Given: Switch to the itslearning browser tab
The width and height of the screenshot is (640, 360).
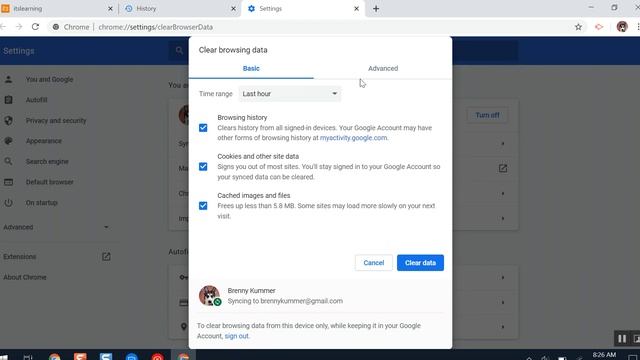Looking at the screenshot, I should tap(57, 9).
